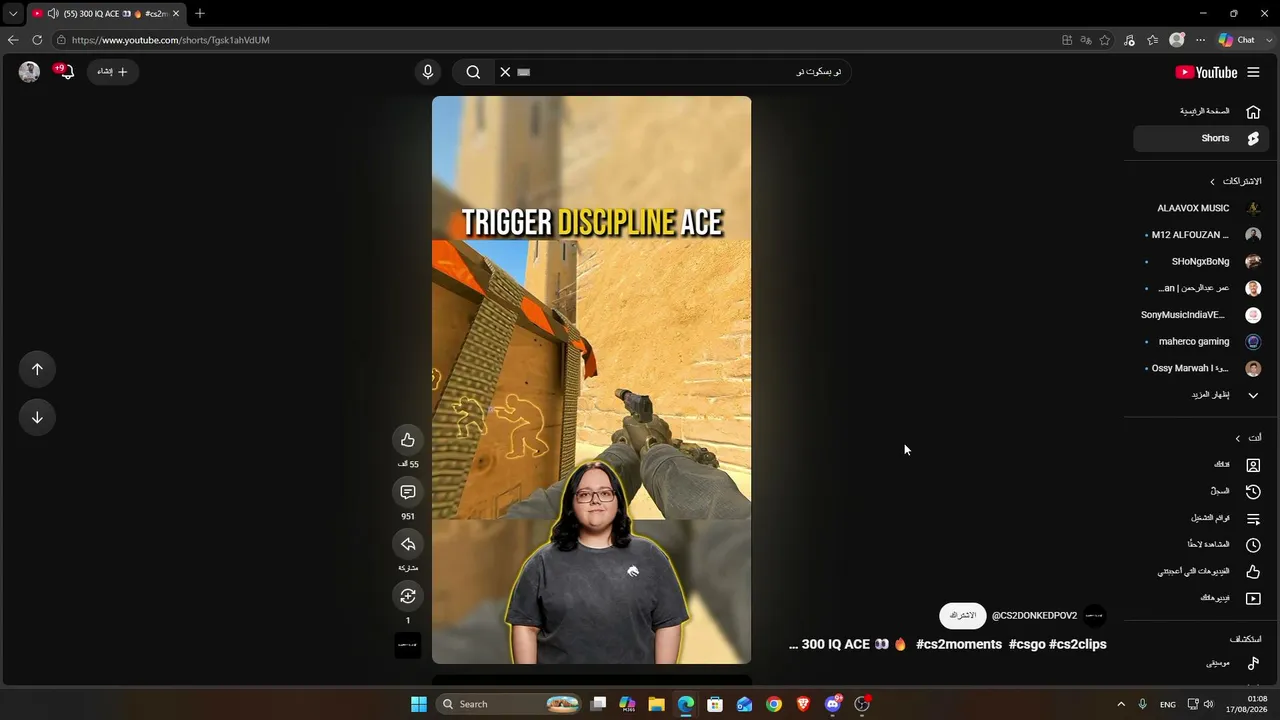Image resolution: width=1280 pixels, height=720 pixels.
Task: Go to the previous Short with up arrow
Action: [37, 369]
